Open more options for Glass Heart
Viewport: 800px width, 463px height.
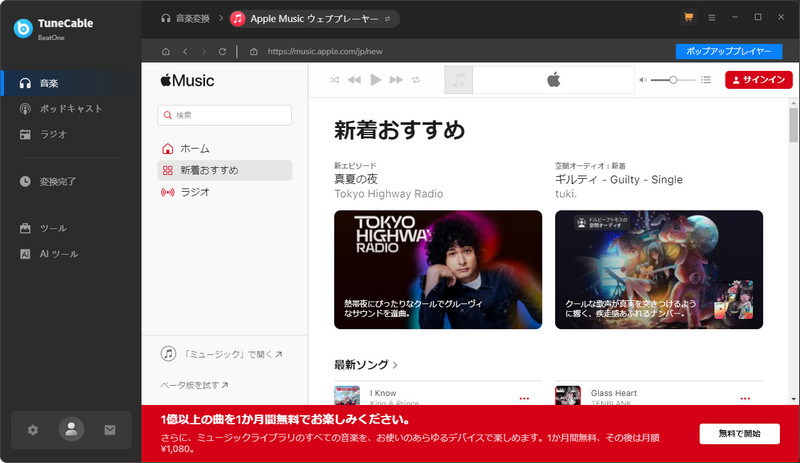point(745,398)
